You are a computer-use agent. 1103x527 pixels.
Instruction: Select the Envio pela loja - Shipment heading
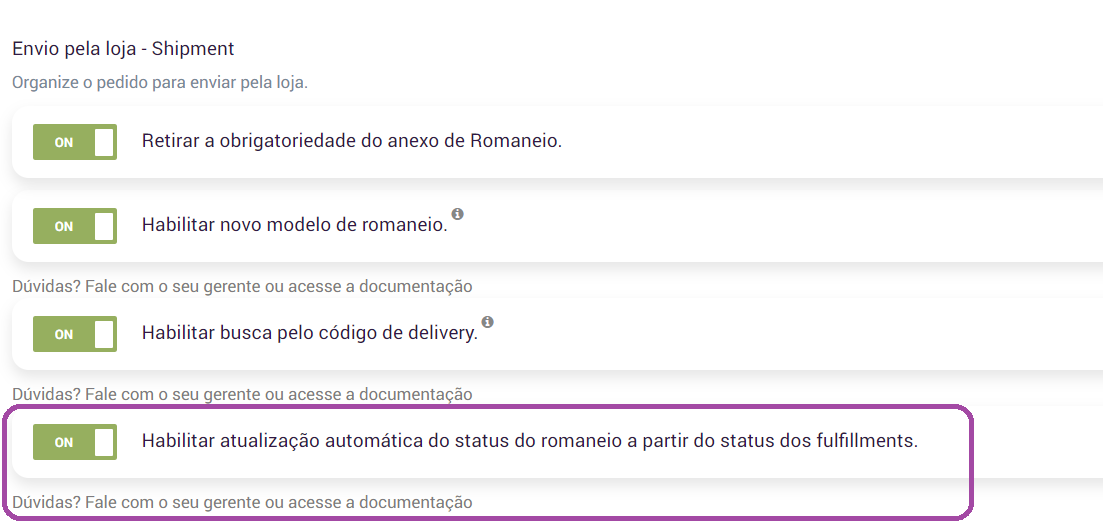[123, 48]
